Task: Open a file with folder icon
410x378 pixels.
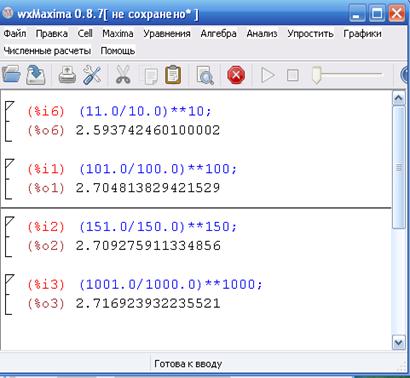Action: click(11, 74)
